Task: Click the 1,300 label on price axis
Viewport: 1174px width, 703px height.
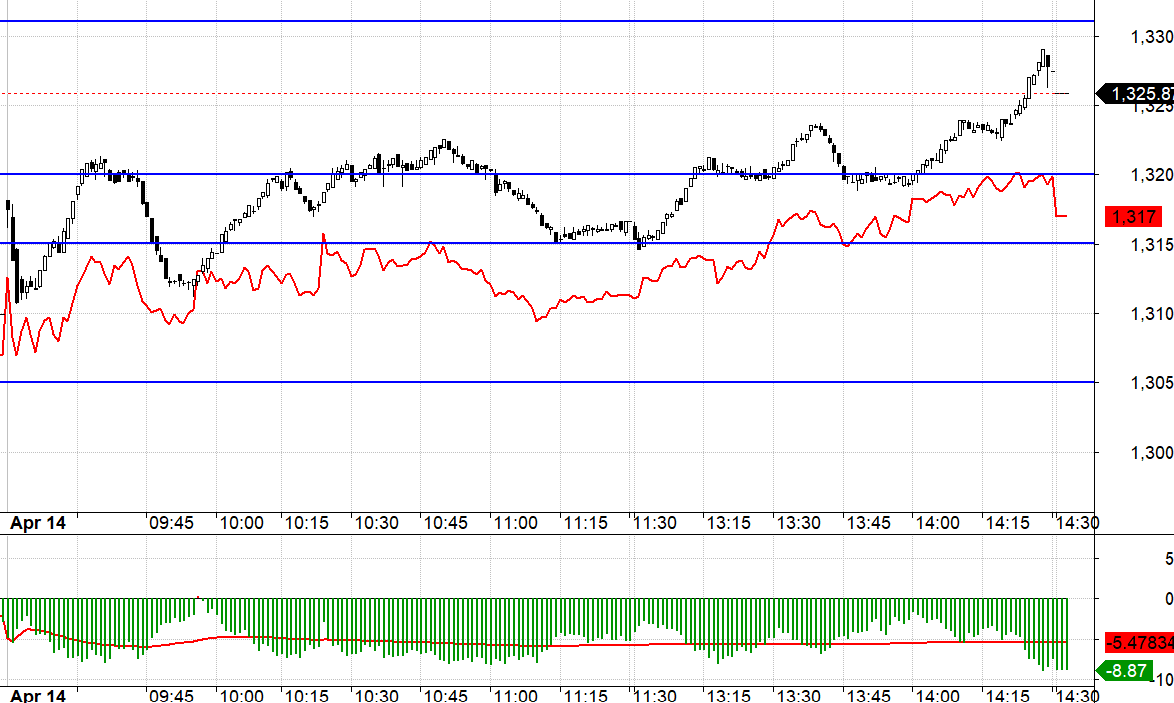Action: pyautogui.click(x=1151, y=452)
